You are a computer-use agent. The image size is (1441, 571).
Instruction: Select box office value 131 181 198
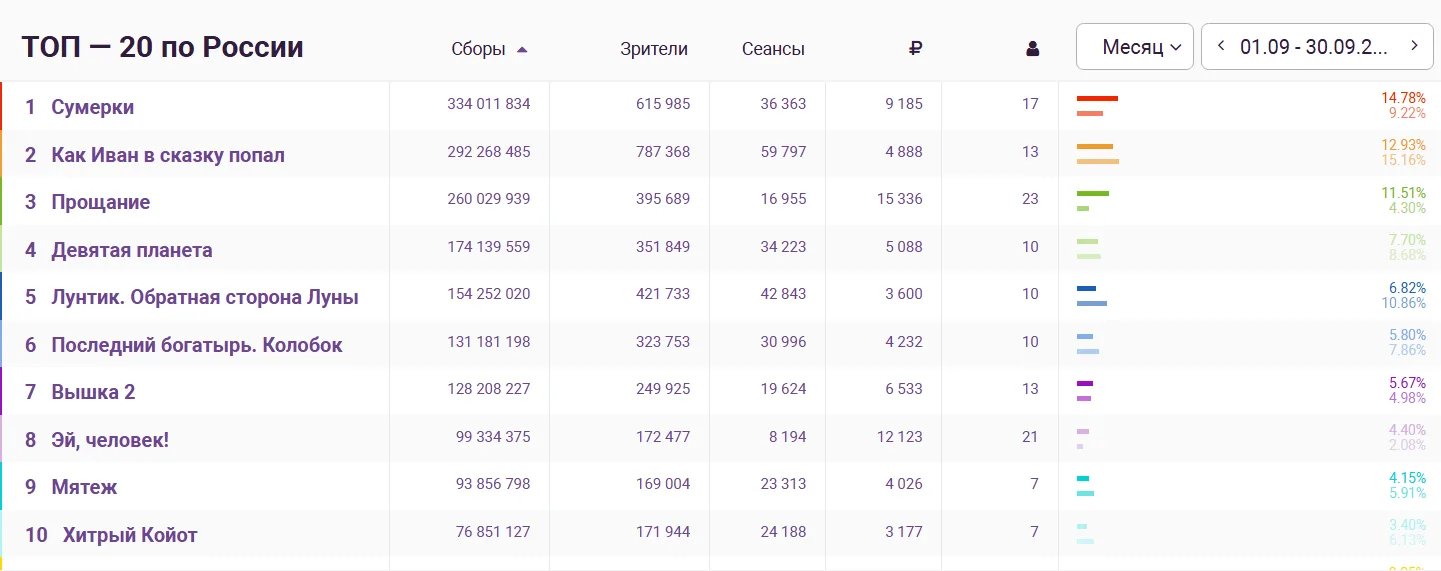489,342
